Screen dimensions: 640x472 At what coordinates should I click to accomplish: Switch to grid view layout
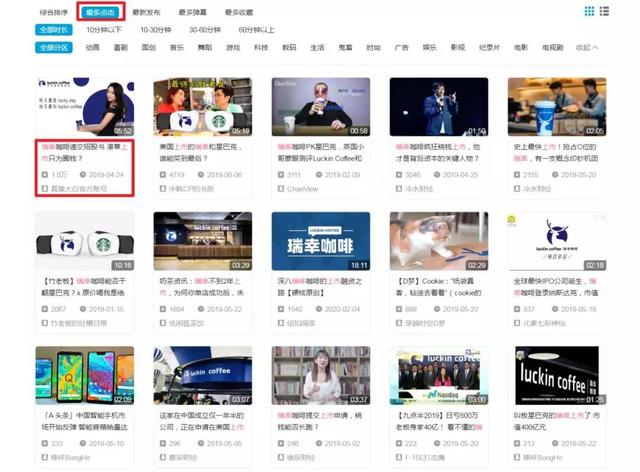click(589, 11)
